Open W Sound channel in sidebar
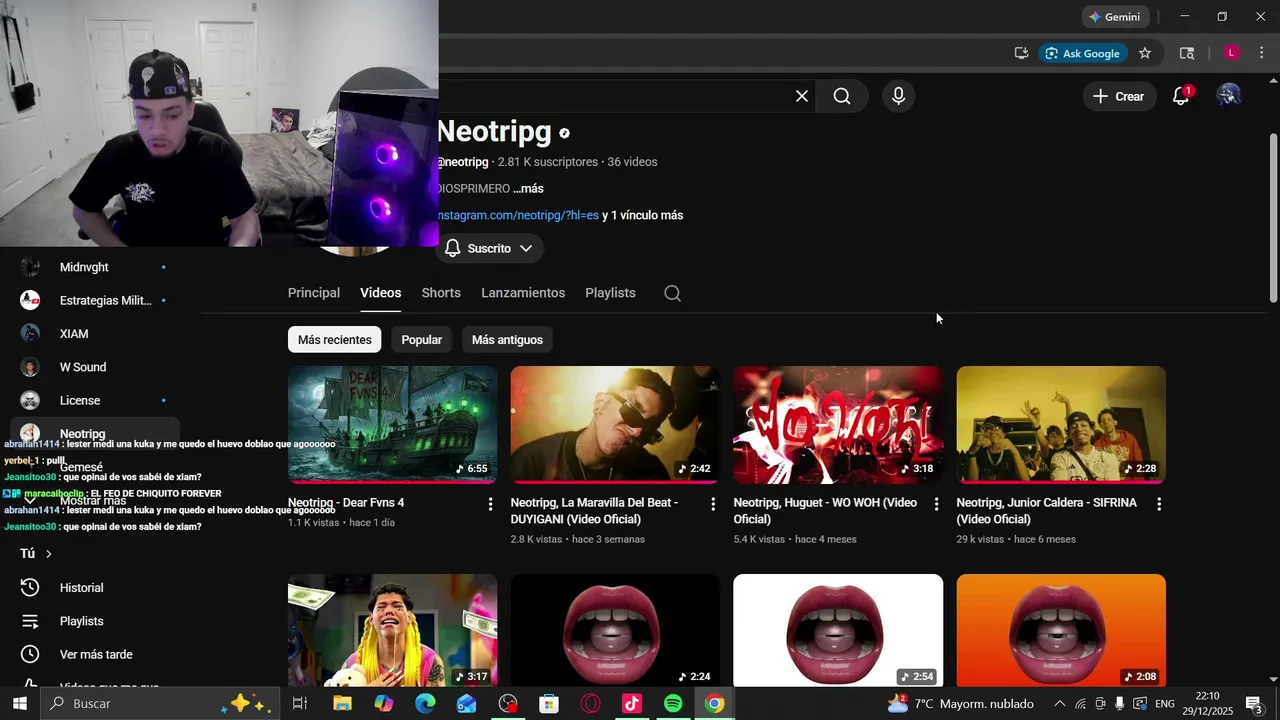1280x720 pixels. pyautogui.click(x=95, y=367)
